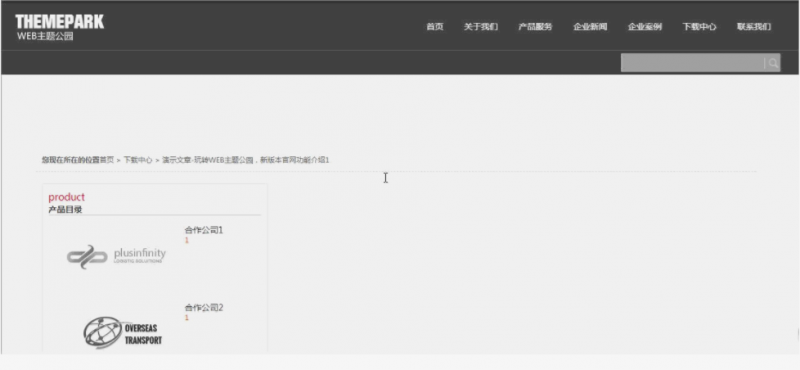Viewport: 800px width, 370px height.
Task: Click the 演示文章 breadcrumb title
Action: 246,160
